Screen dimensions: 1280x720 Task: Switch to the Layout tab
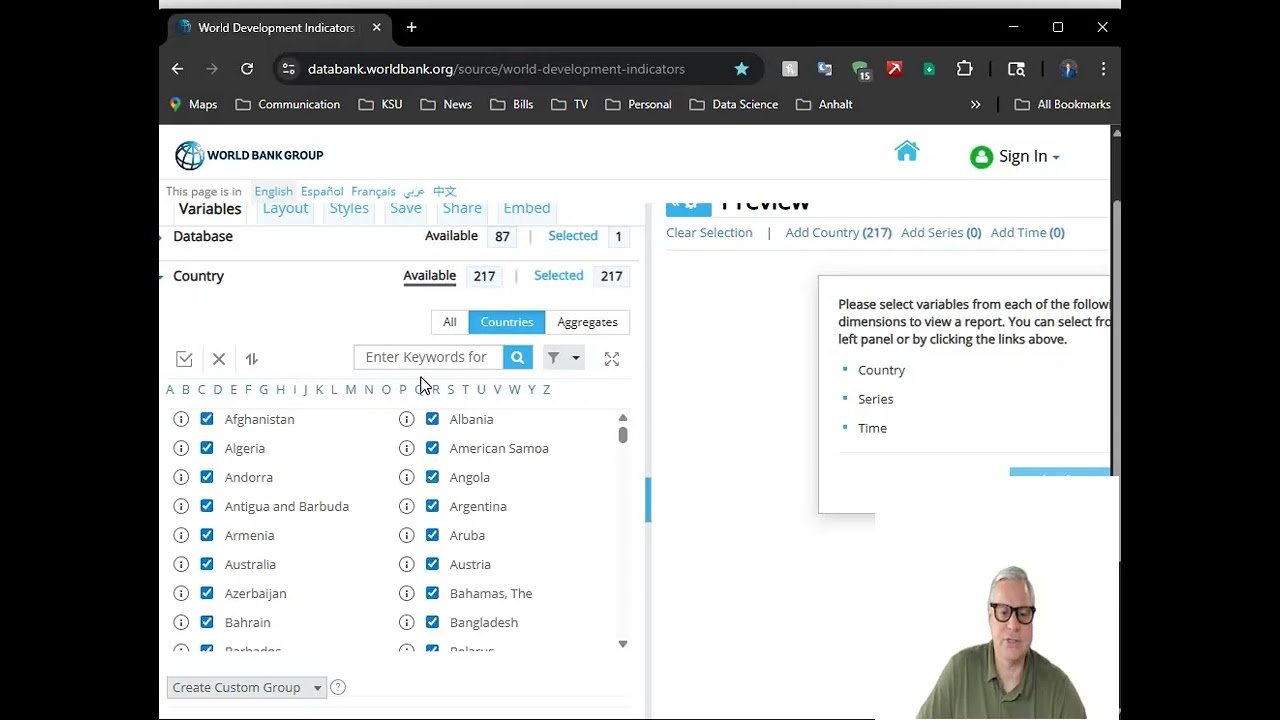(x=285, y=208)
